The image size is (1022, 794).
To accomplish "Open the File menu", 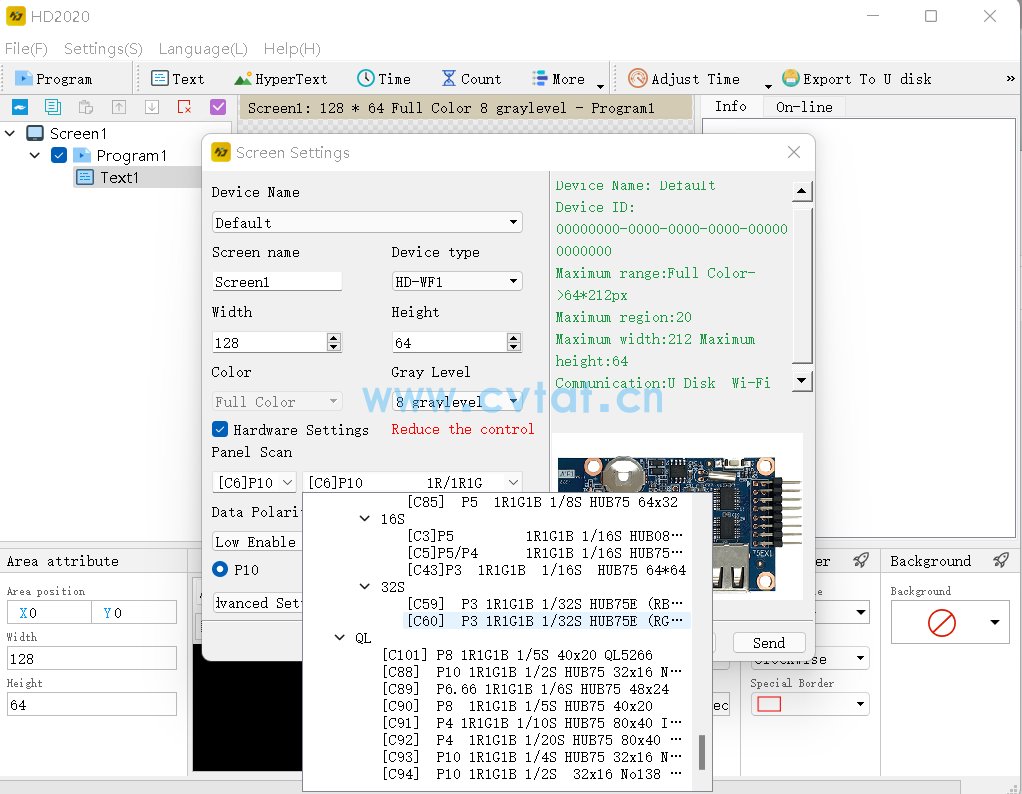I will tap(26, 49).
